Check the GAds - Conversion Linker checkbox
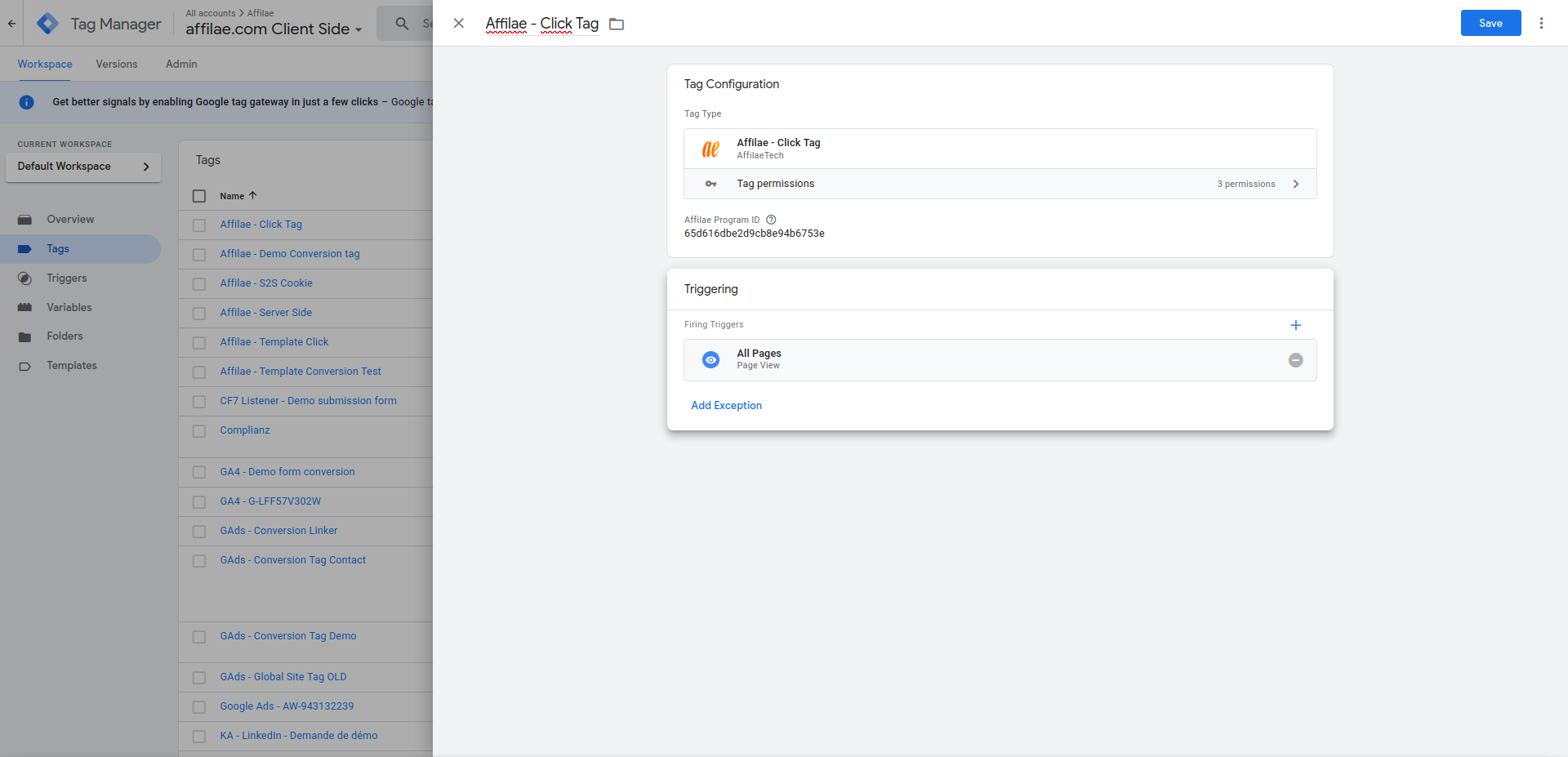1568x757 pixels. tap(199, 532)
